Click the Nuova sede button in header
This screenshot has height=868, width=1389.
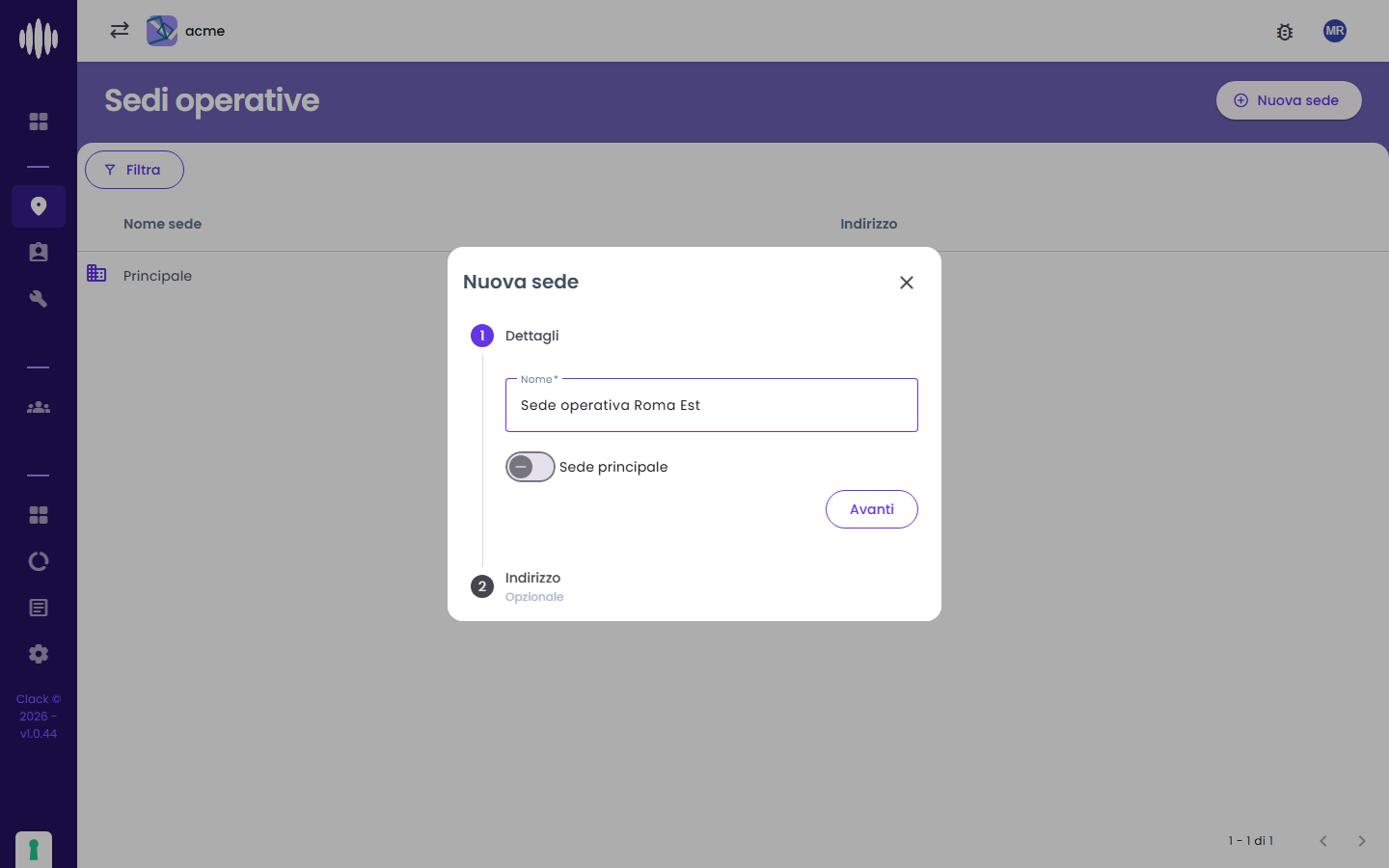1289,100
